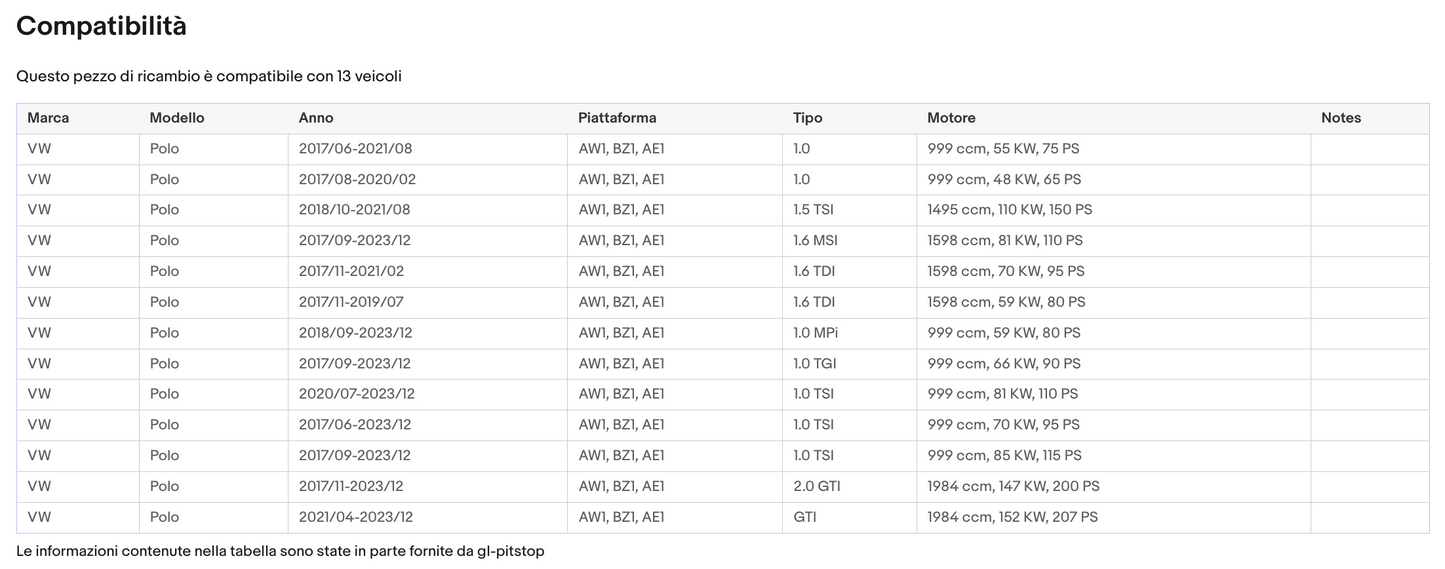Click the 2017/11-2019/07 year cell

coord(351,302)
